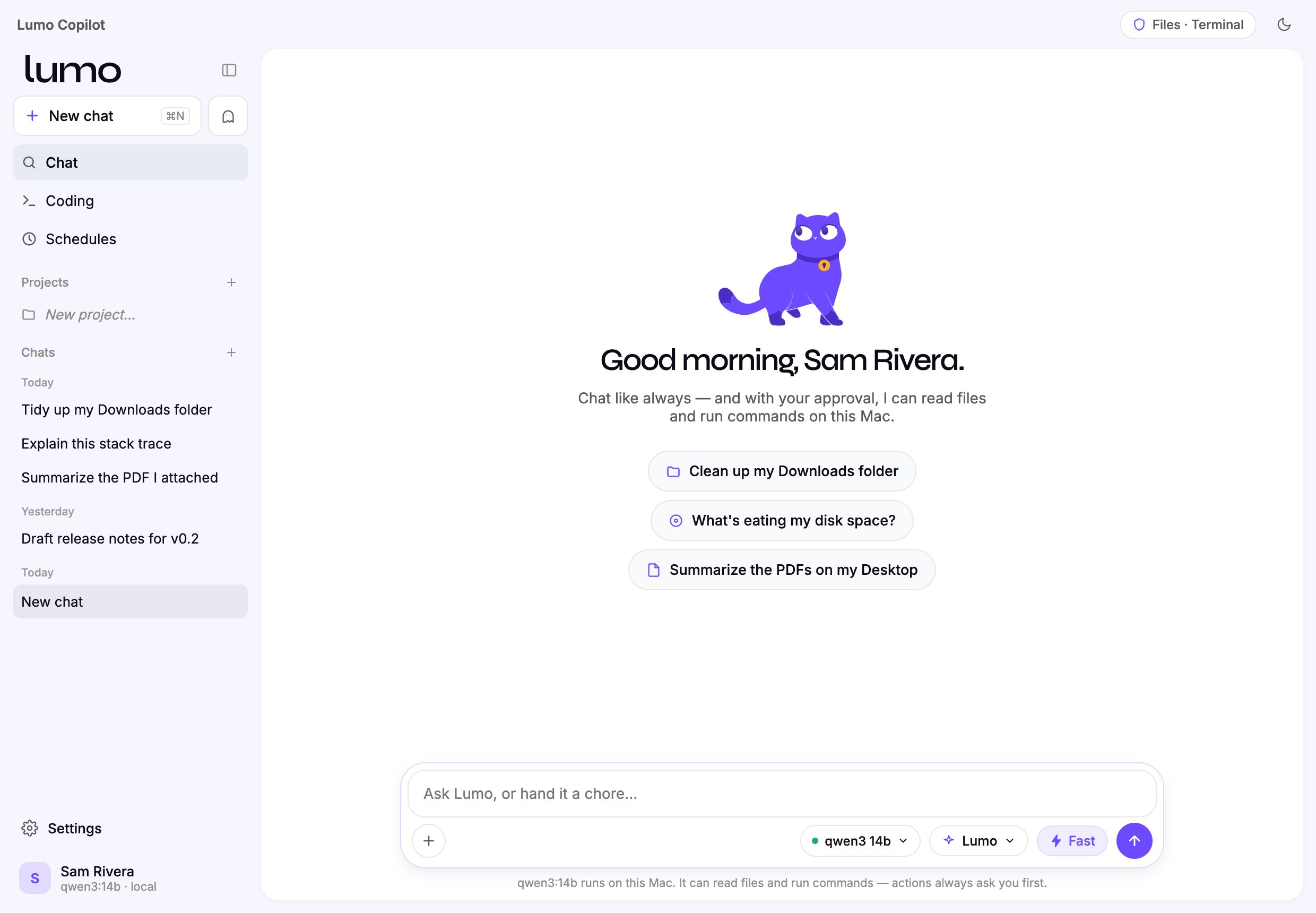The image size is (1316, 913).
Task: Click the Chats section header
Action: click(38, 352)
